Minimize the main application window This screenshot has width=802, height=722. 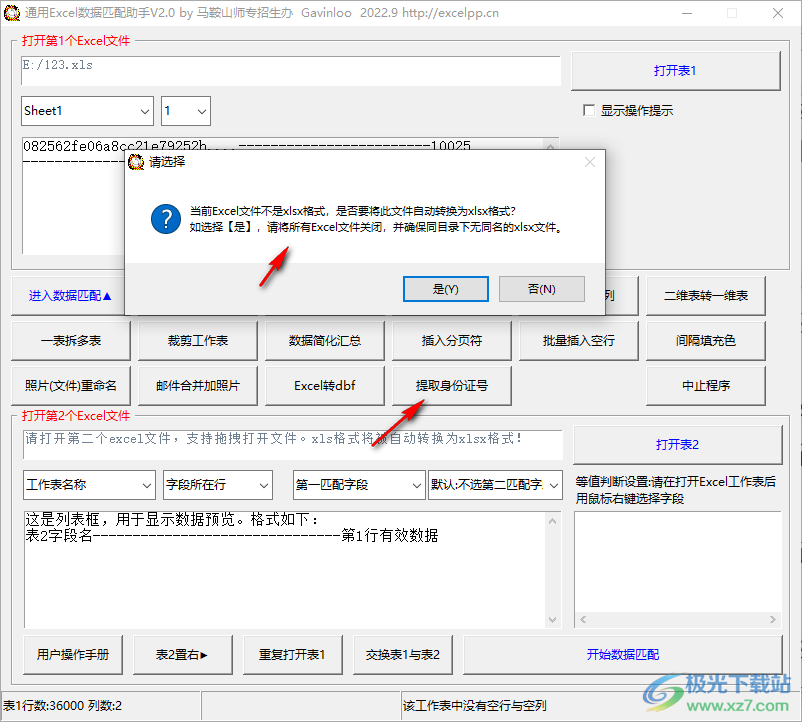point(687,13)
